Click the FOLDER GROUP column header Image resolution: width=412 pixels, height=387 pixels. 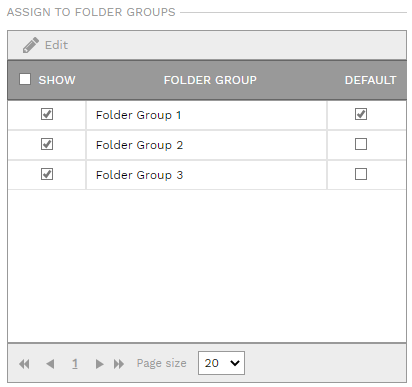[x=210, y=80]
